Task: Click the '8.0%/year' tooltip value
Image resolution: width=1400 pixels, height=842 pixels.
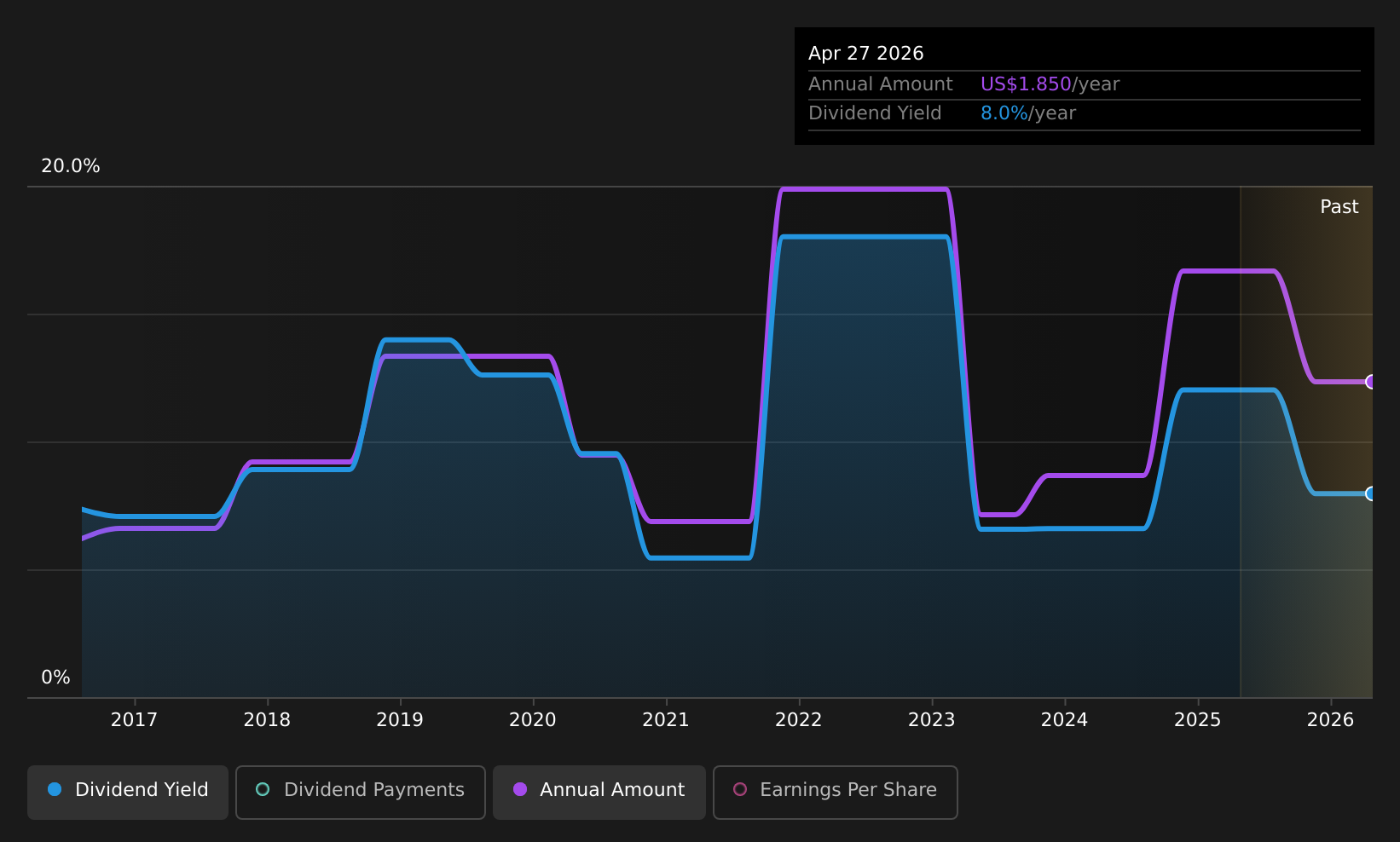Action: click(1028, 113)
